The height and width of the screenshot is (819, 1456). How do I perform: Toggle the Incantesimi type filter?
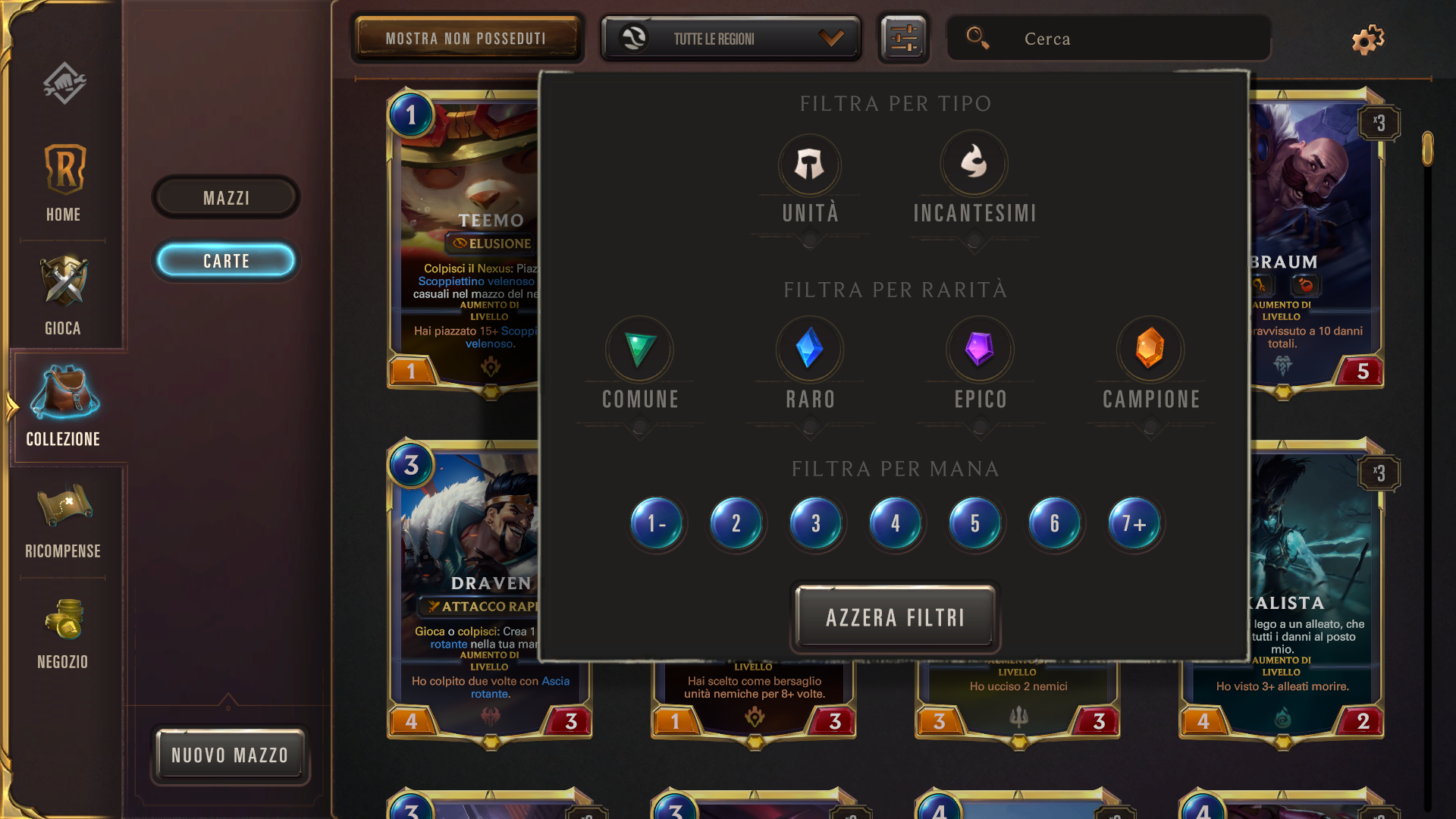pyautogui.click(x=974, y=182)
